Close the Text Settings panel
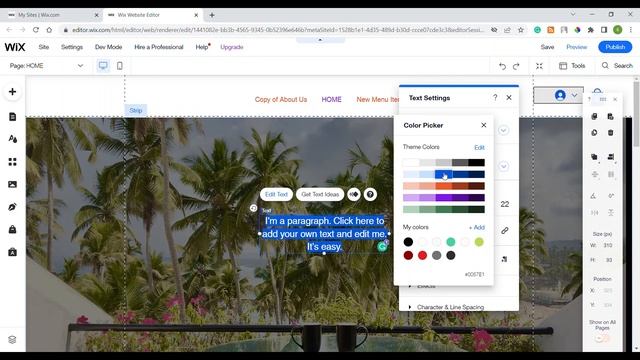This screenshot has height=360, width=640. [509, 98]
